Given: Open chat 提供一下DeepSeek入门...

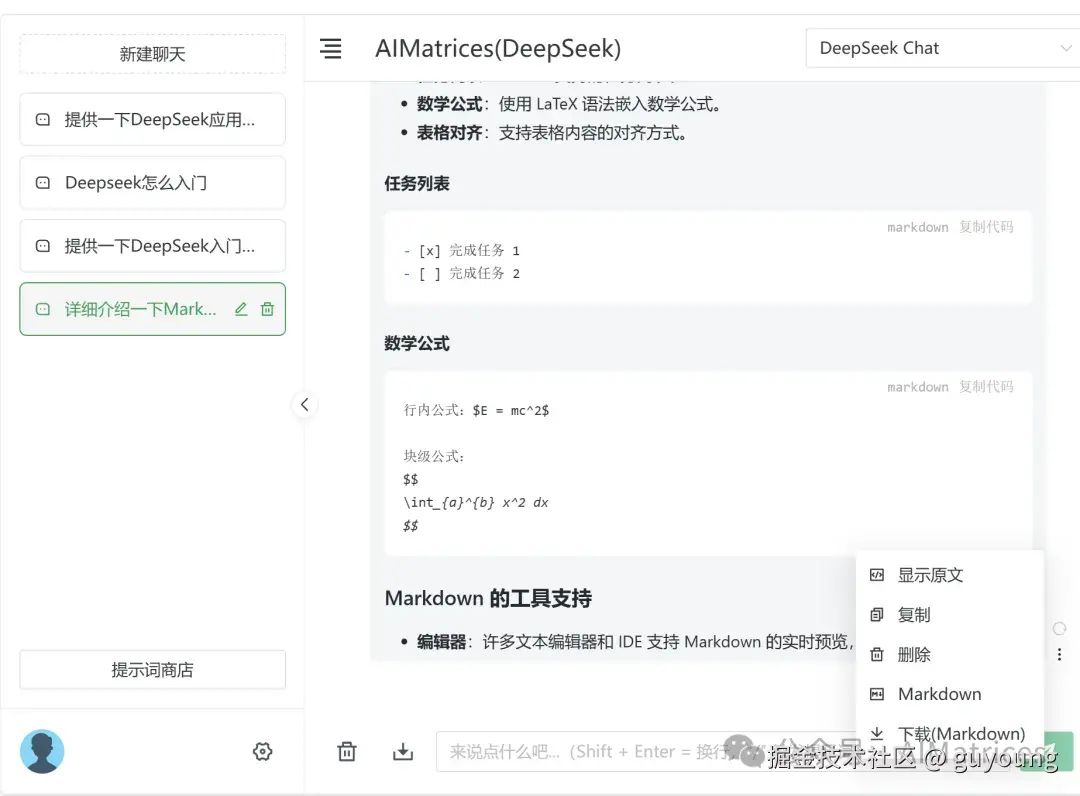Looking at the screenshot, I should tap(152, 246).
